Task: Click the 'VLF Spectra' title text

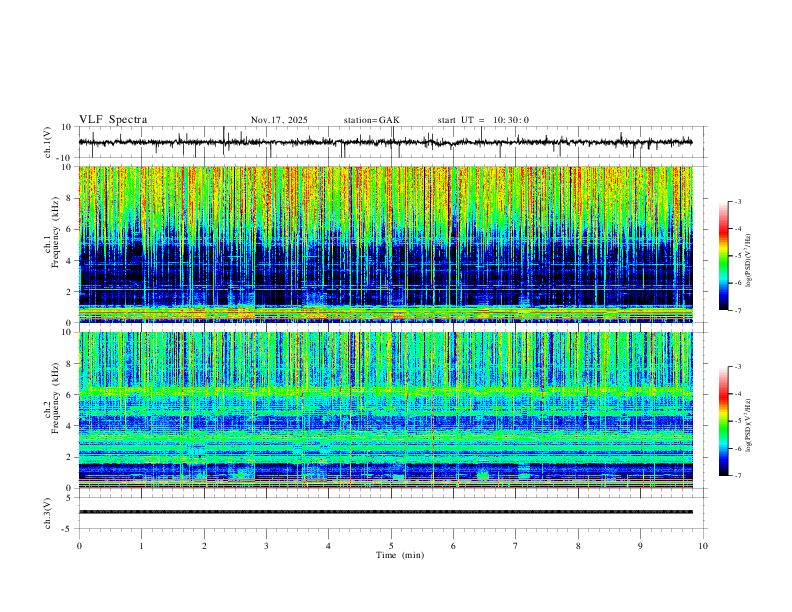Action: (x=113, y=120)
